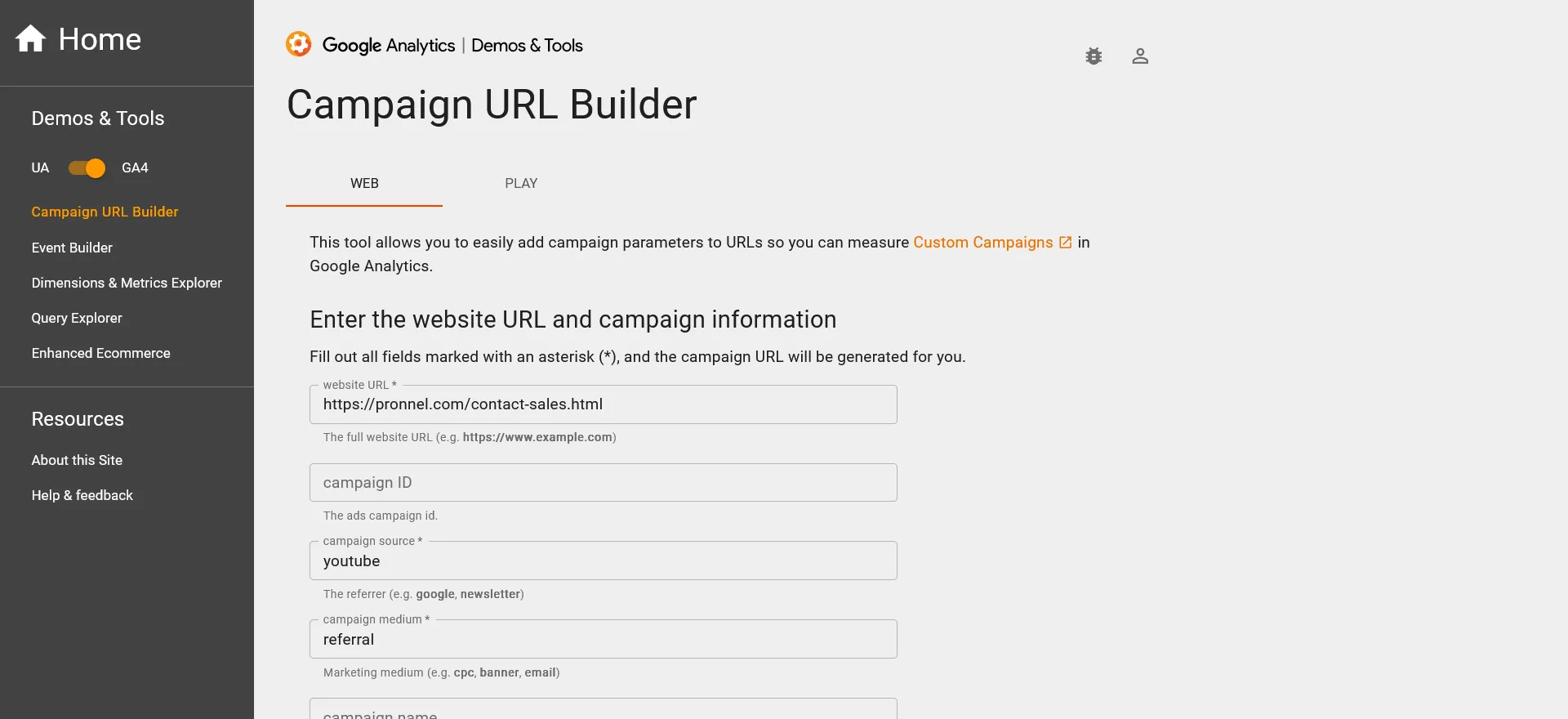Click the Google Analytics Demos & Tools title

click(x=452, y=45)
